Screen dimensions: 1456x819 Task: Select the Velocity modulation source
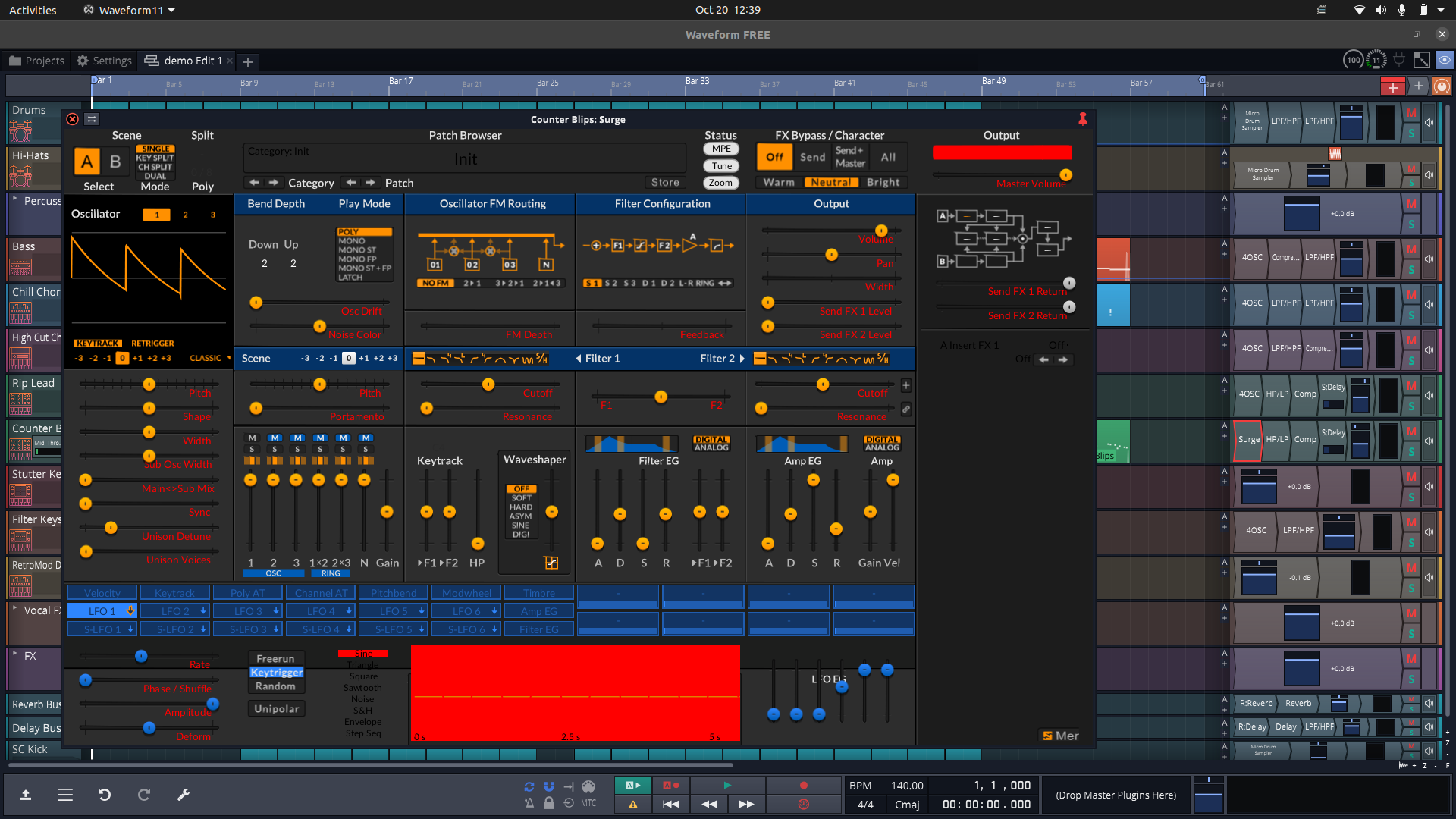pos(102,593)
